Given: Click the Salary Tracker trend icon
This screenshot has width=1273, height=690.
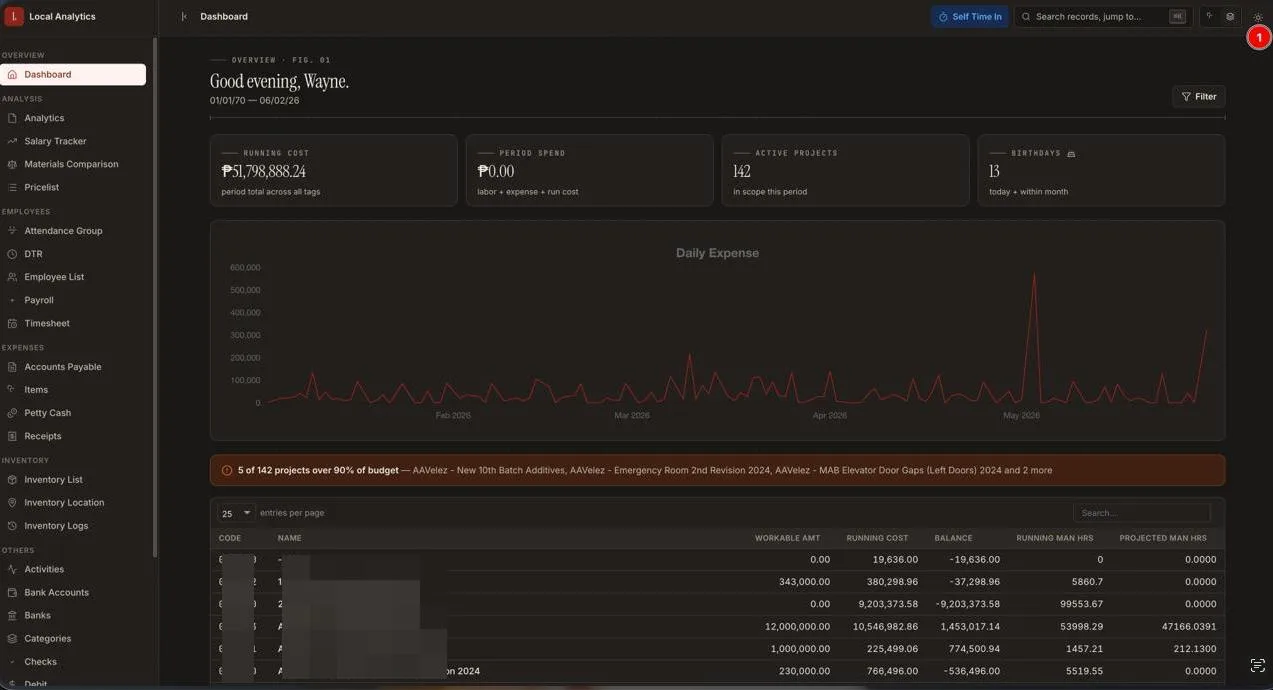Looking at the screenshot, I should 12,141.
